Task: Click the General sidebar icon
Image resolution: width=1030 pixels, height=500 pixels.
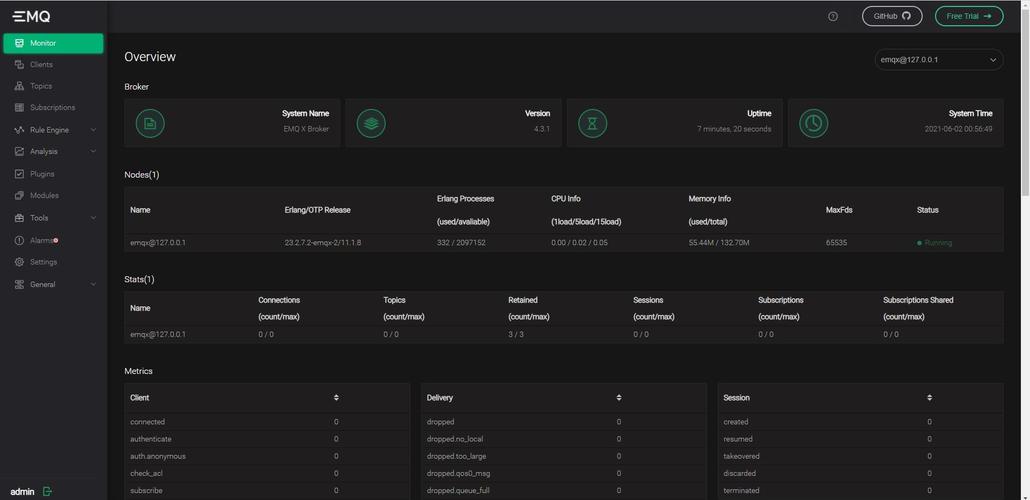Action: pos(19,284)
